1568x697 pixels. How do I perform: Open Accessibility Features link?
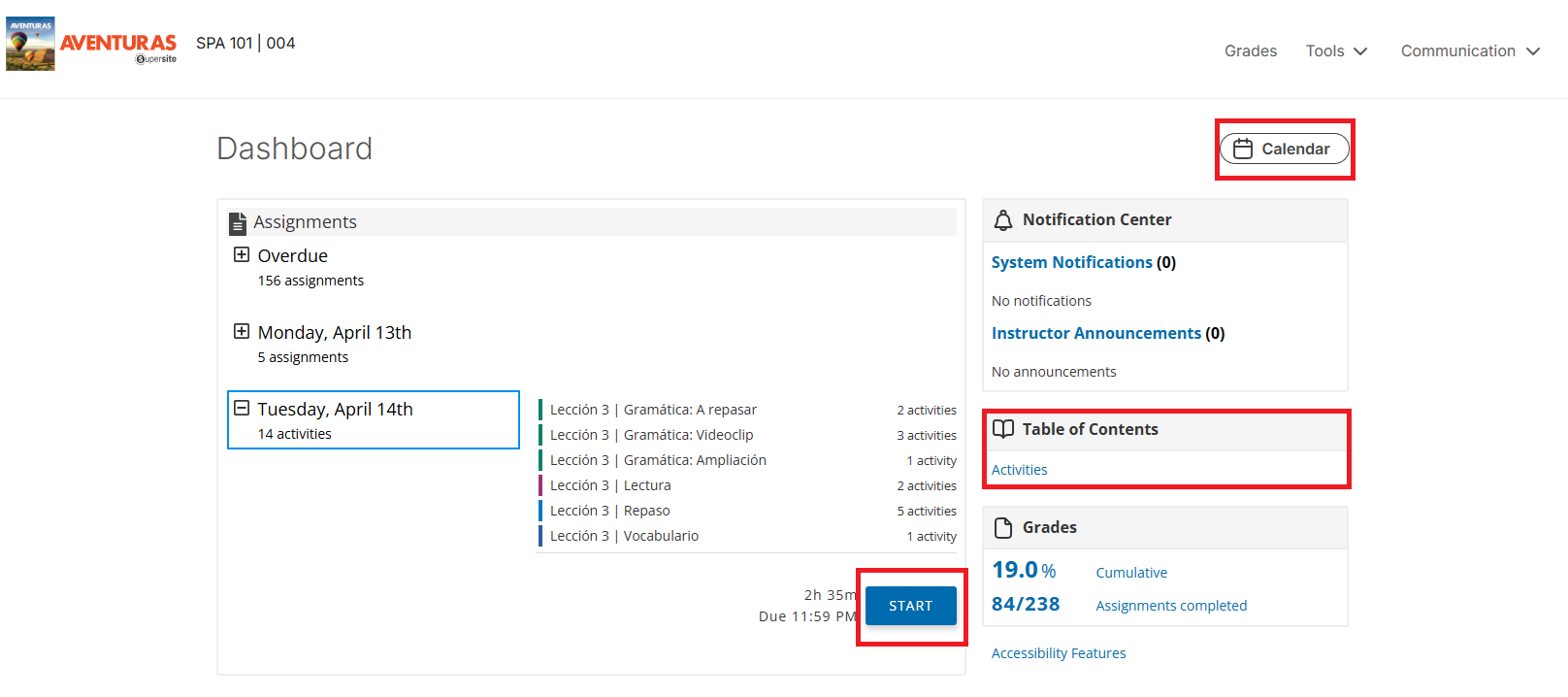click(x=1059, y=653)
